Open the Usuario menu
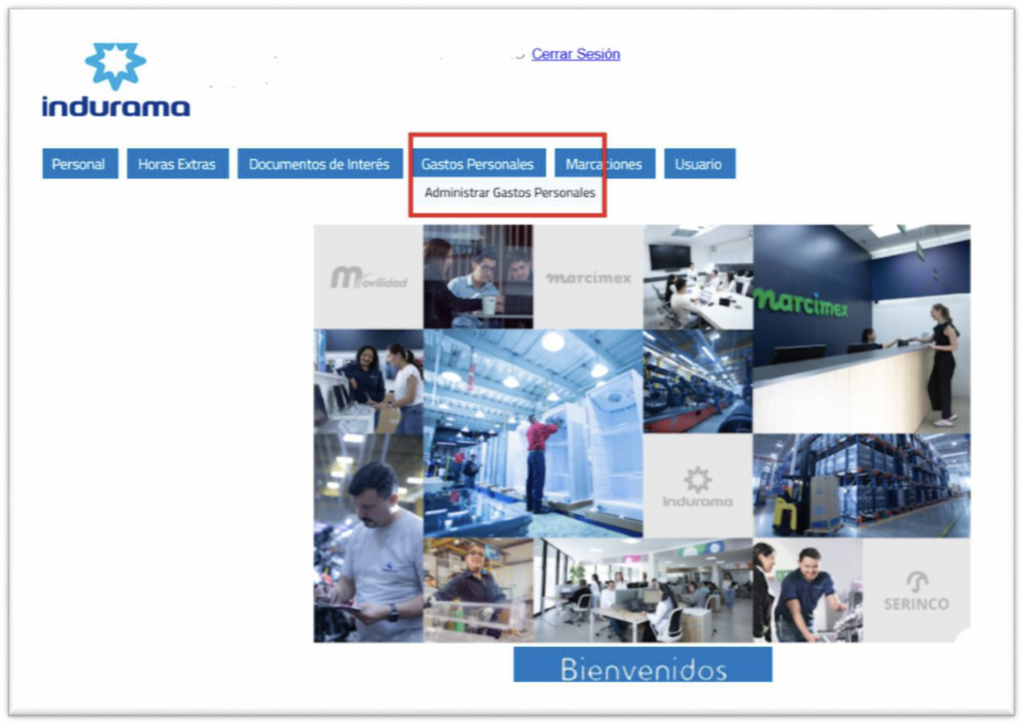Image resolution: width=1024 pixels, height=726 pixels. point(699,164)
